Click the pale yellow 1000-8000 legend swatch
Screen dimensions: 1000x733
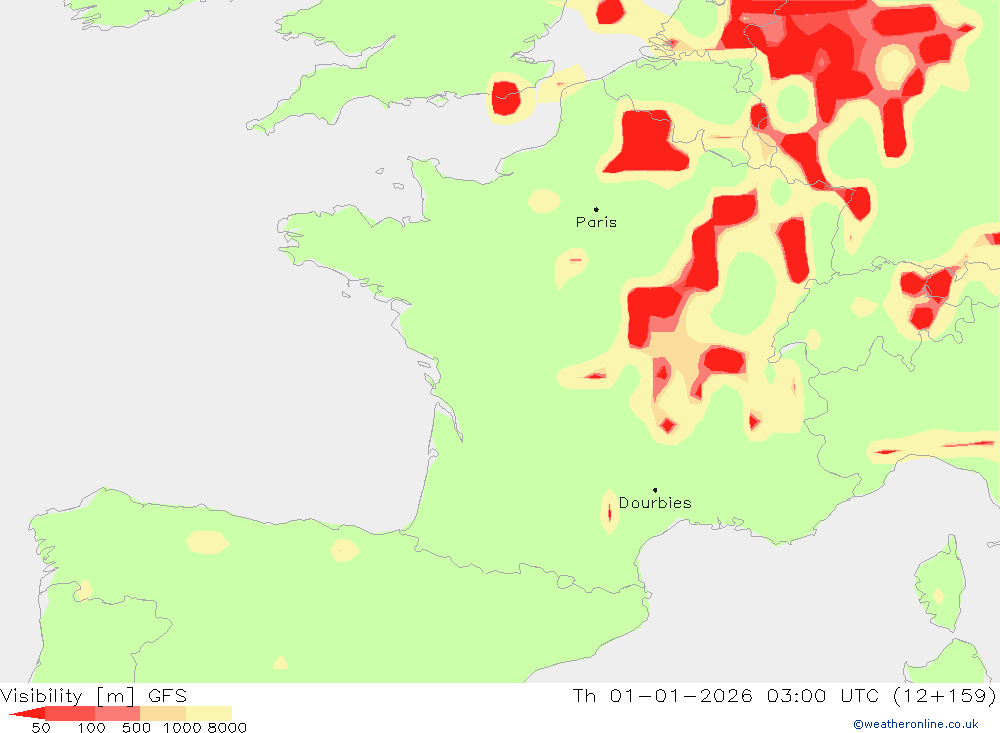(x=209, y=713)
